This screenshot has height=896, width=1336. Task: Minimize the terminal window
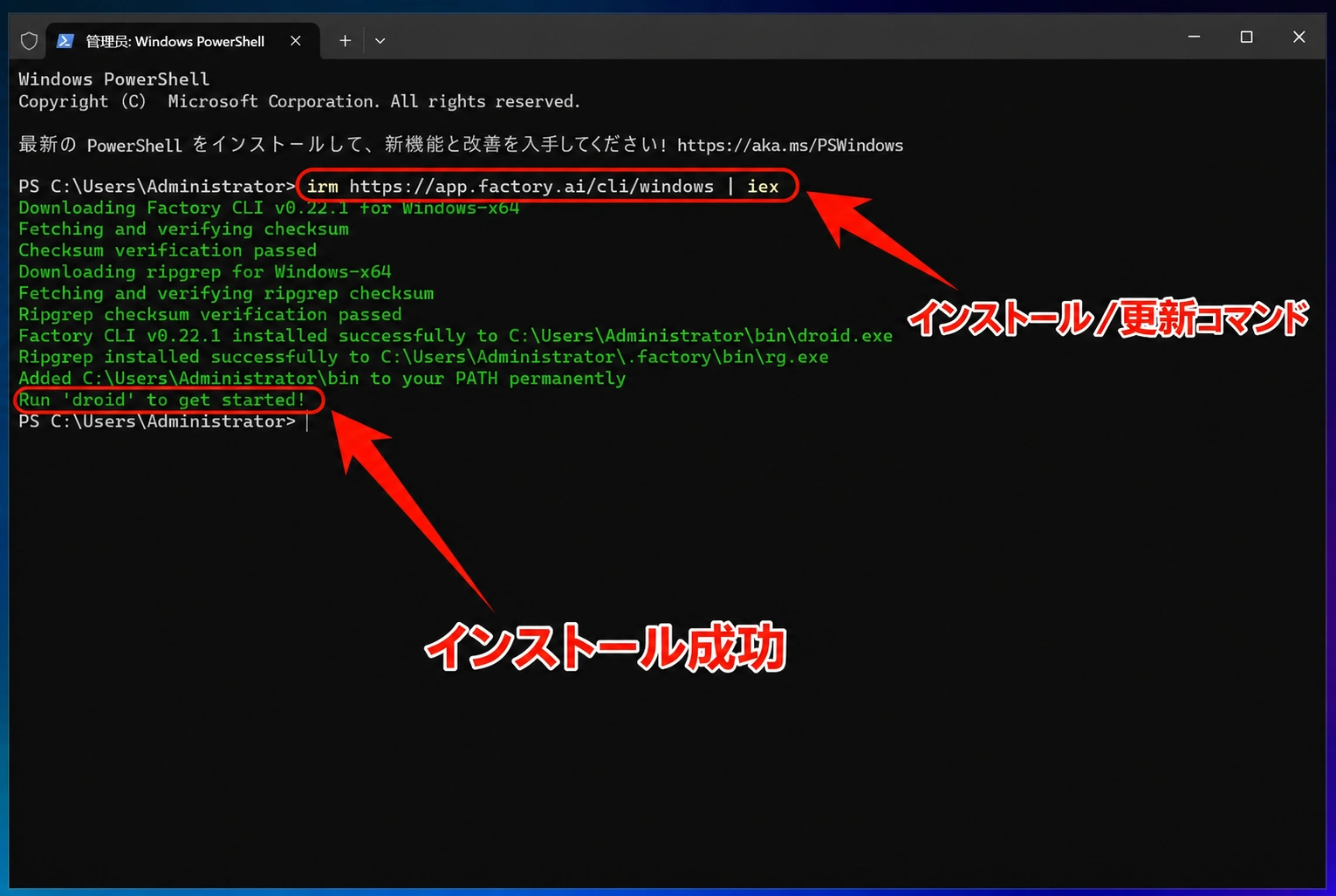[x=1194, y=37]
